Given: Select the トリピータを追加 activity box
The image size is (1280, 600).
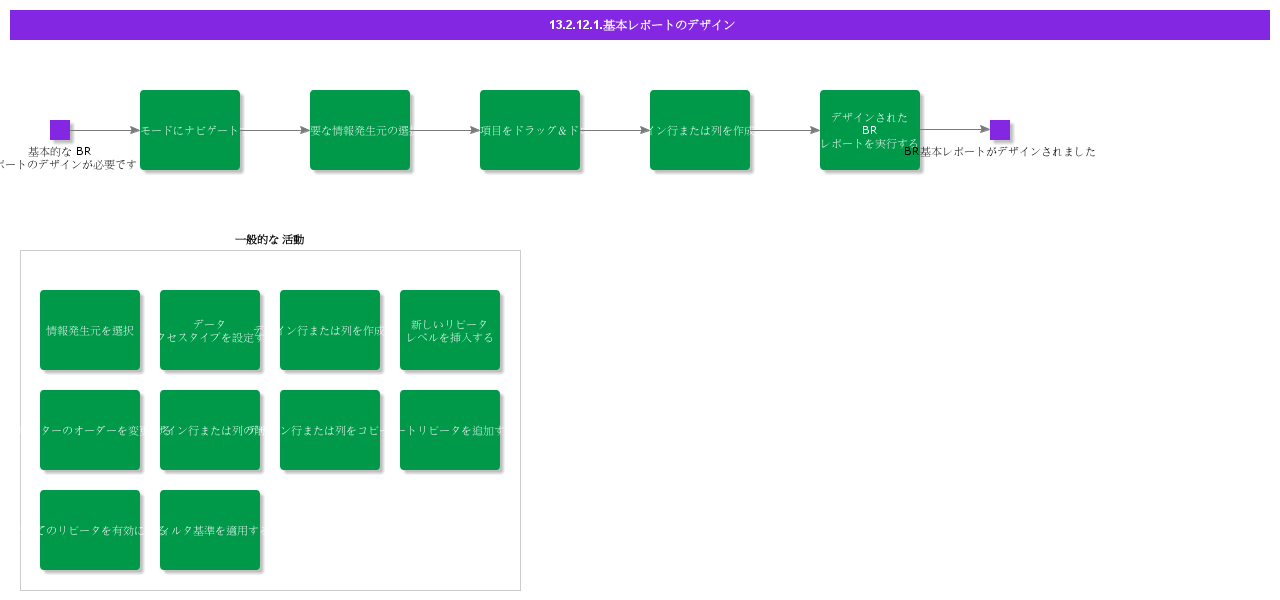Looking at the screenshot, I should [450, 430].
